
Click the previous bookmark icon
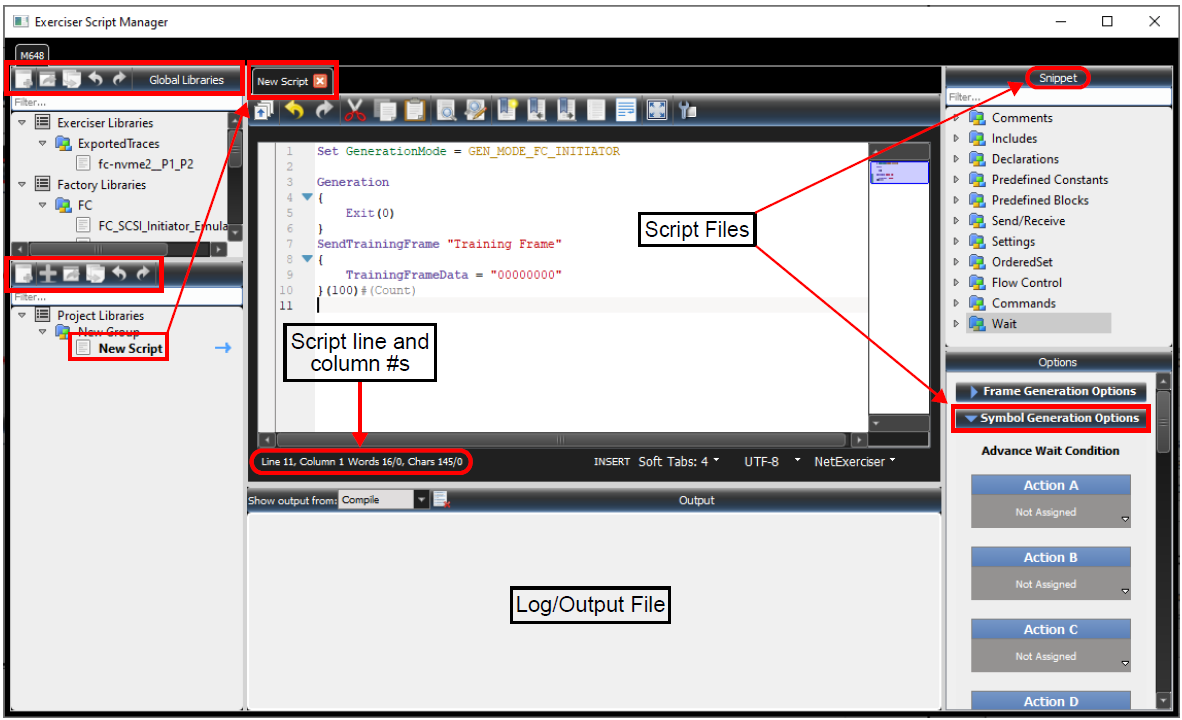coord(537,110)
